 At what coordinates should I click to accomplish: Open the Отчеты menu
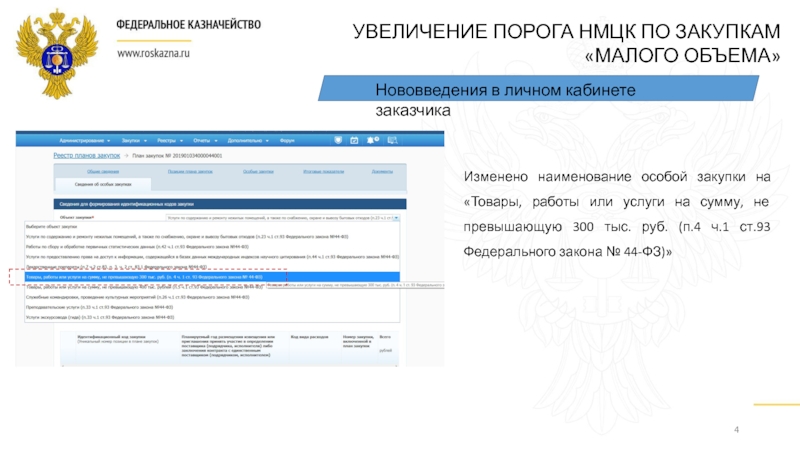(x=205, y=140)
